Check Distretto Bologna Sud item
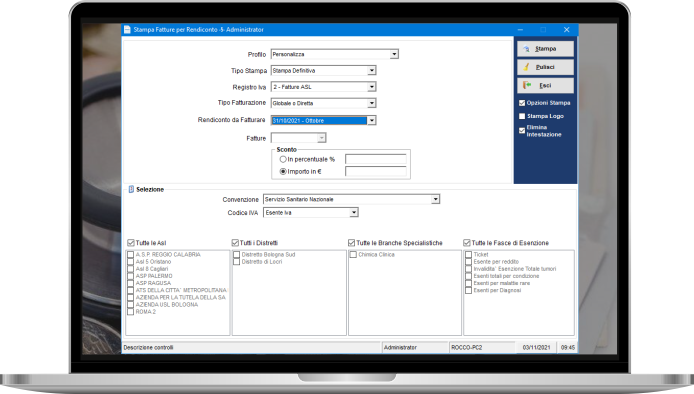The image size is (694, 394). pos(236,255)
